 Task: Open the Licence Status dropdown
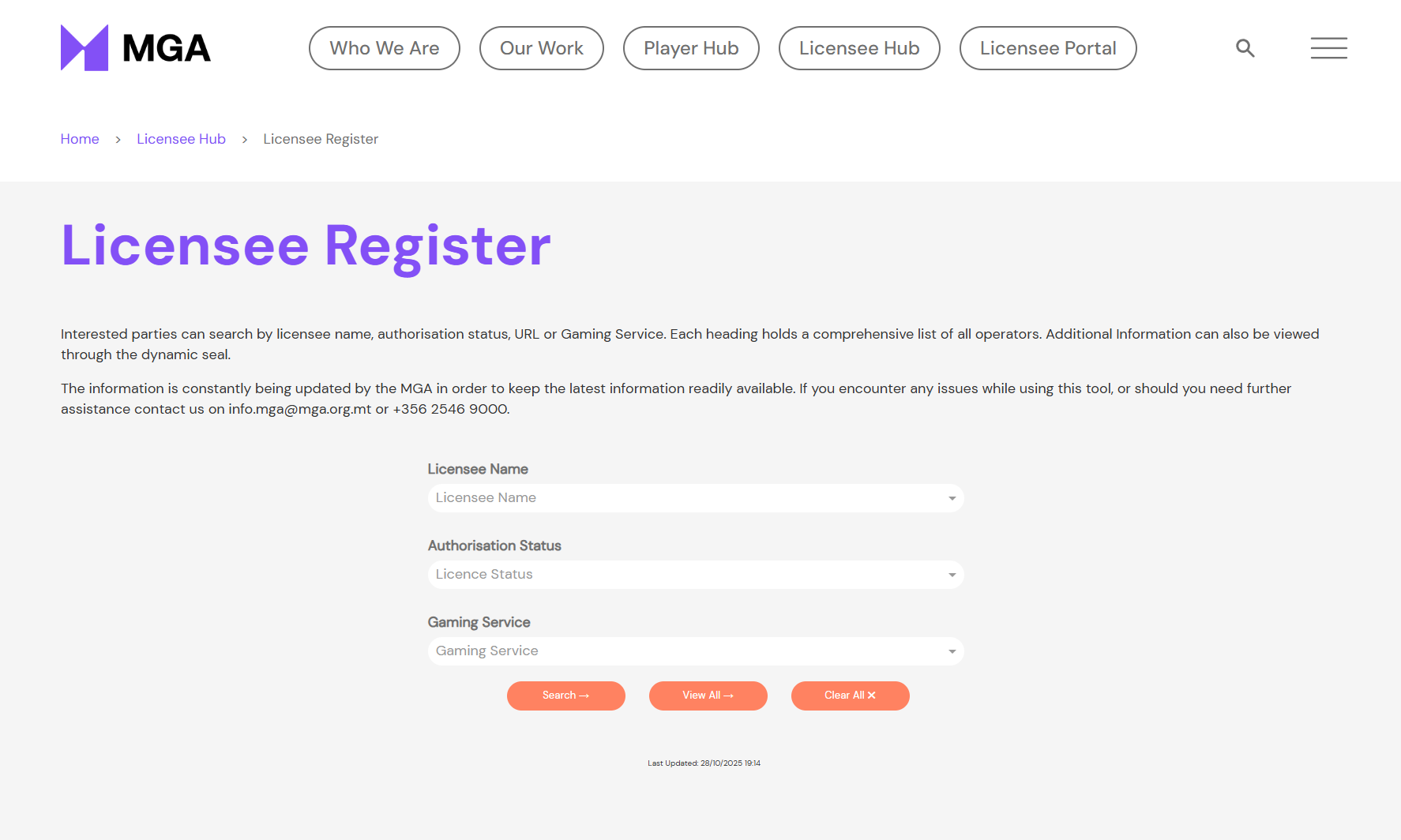click(x=695, y=575)
